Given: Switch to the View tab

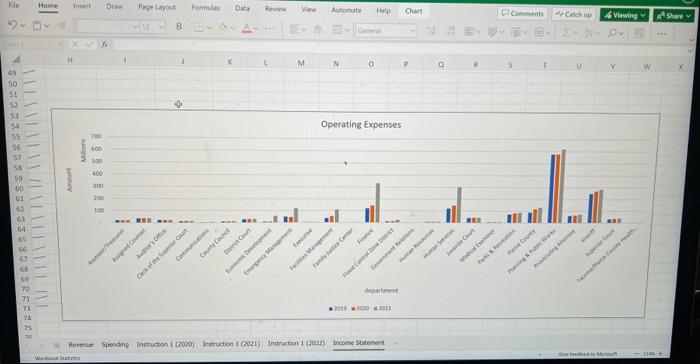Looking at the screenshot, I should (308, 9).
